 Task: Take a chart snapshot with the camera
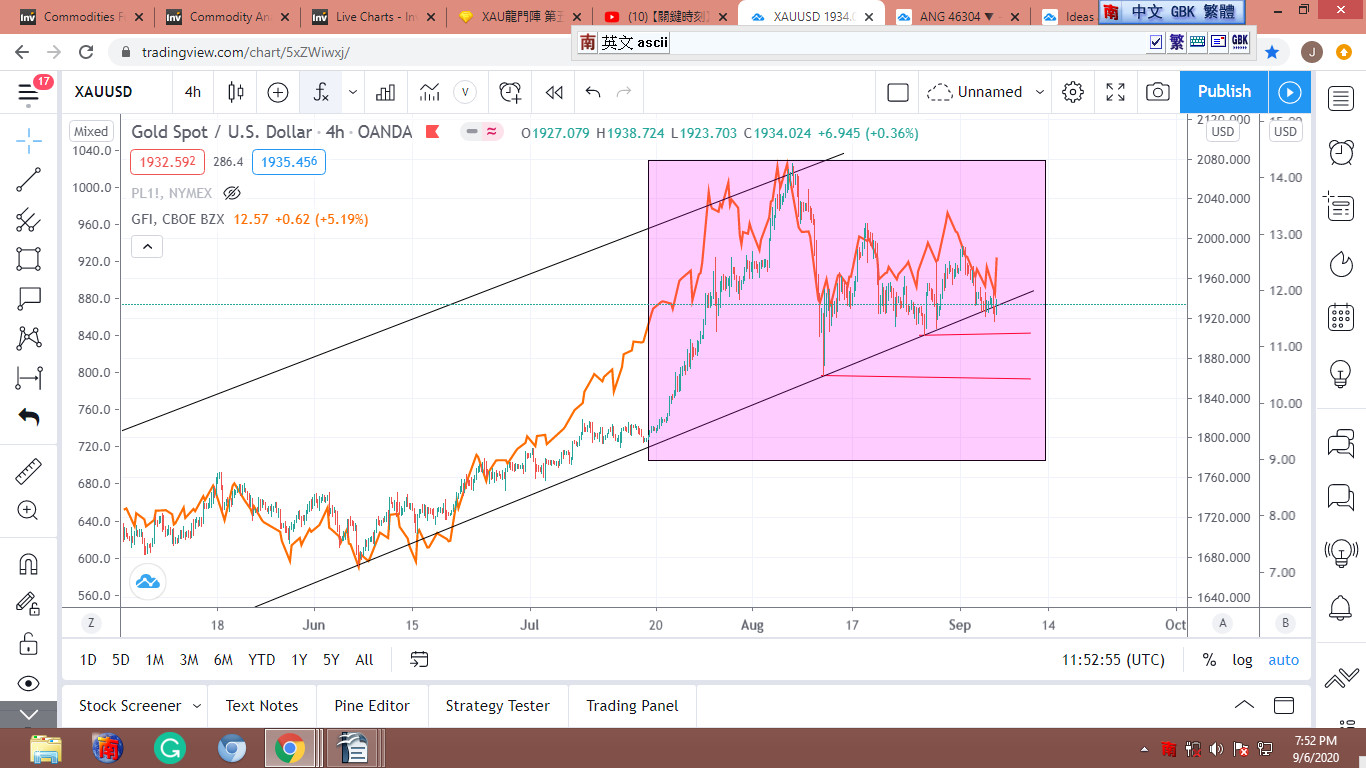click(x=1158, y=92)
